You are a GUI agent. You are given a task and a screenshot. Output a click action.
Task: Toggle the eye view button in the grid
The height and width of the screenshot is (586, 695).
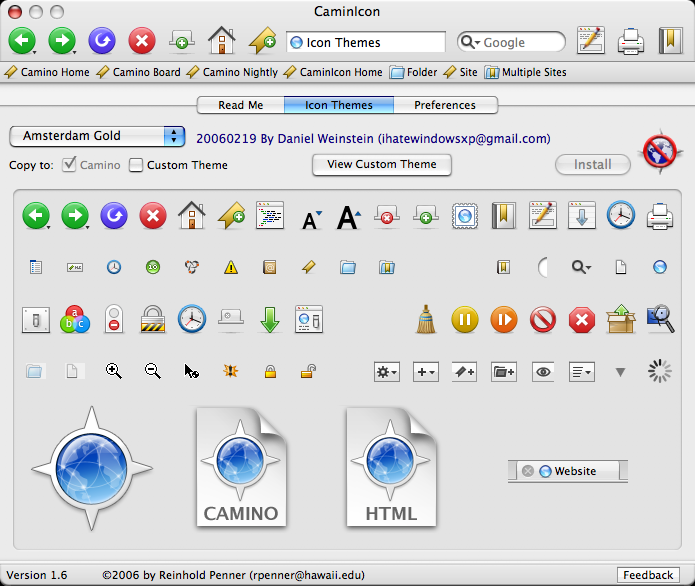543,372
